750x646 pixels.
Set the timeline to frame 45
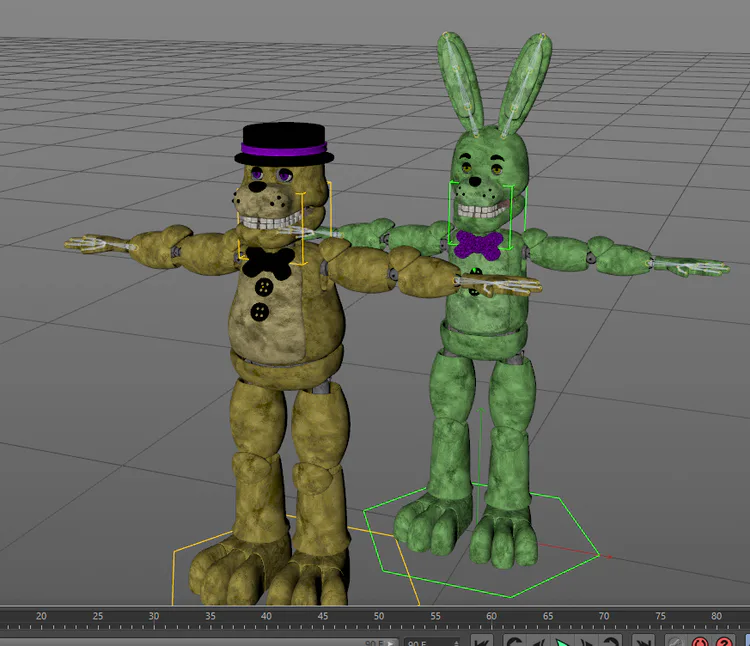[x=323, y=616]
